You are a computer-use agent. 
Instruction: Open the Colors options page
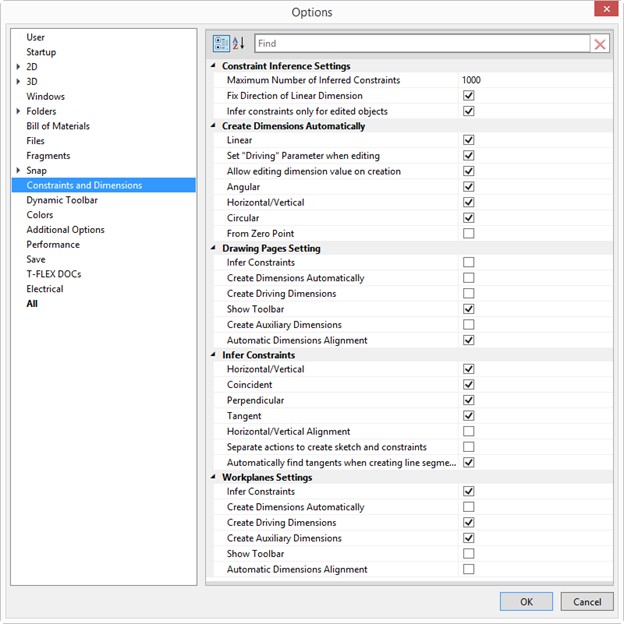pos(40,215)
